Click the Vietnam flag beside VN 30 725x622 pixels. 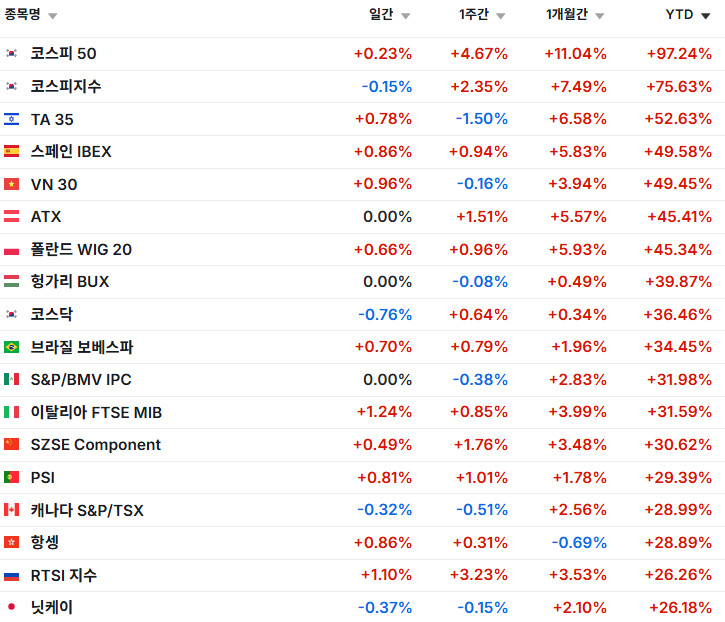[12, 184]
